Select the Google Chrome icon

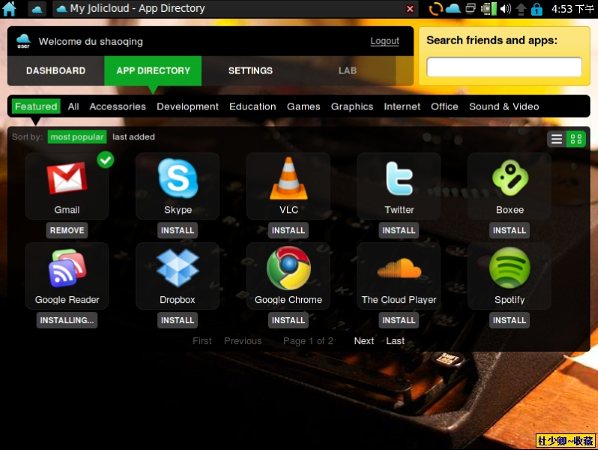point(289,268)
